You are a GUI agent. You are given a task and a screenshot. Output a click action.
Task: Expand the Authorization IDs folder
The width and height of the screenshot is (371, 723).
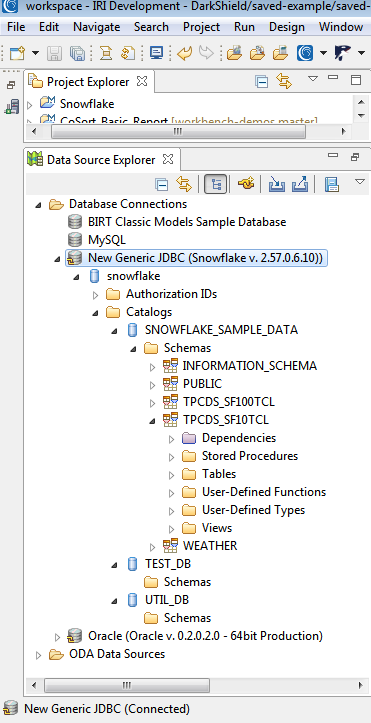[95, 295]
